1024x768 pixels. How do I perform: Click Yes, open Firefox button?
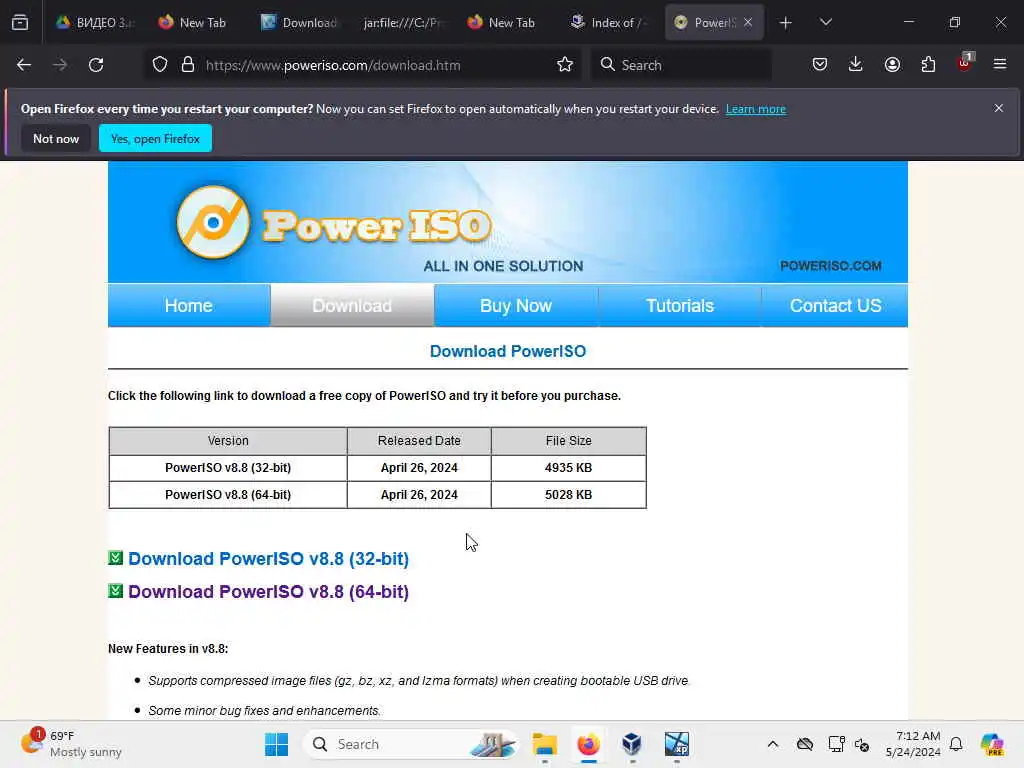click(155, 138)
